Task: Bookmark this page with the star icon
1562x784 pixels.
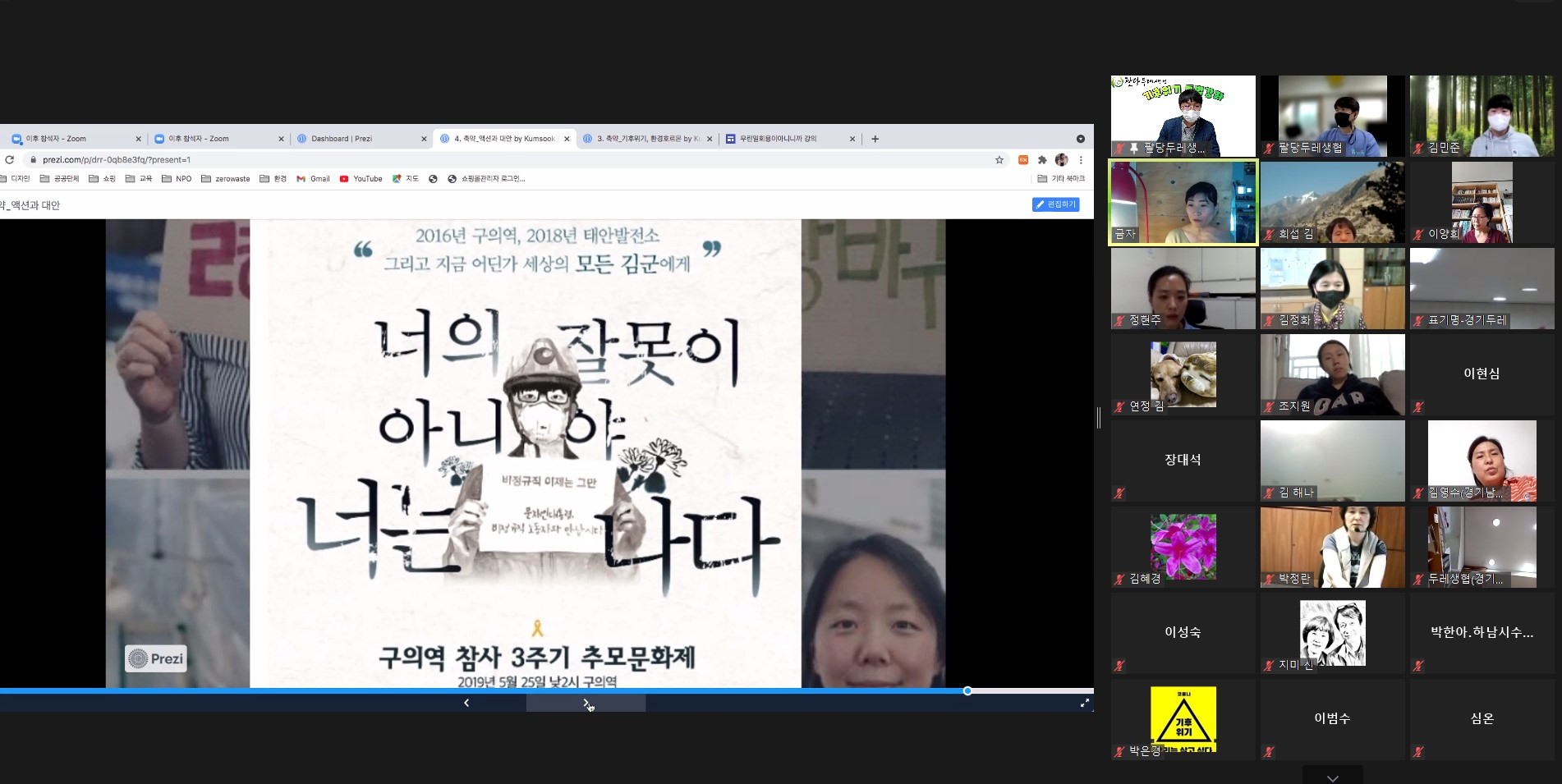Action: [x=999, y=160]
